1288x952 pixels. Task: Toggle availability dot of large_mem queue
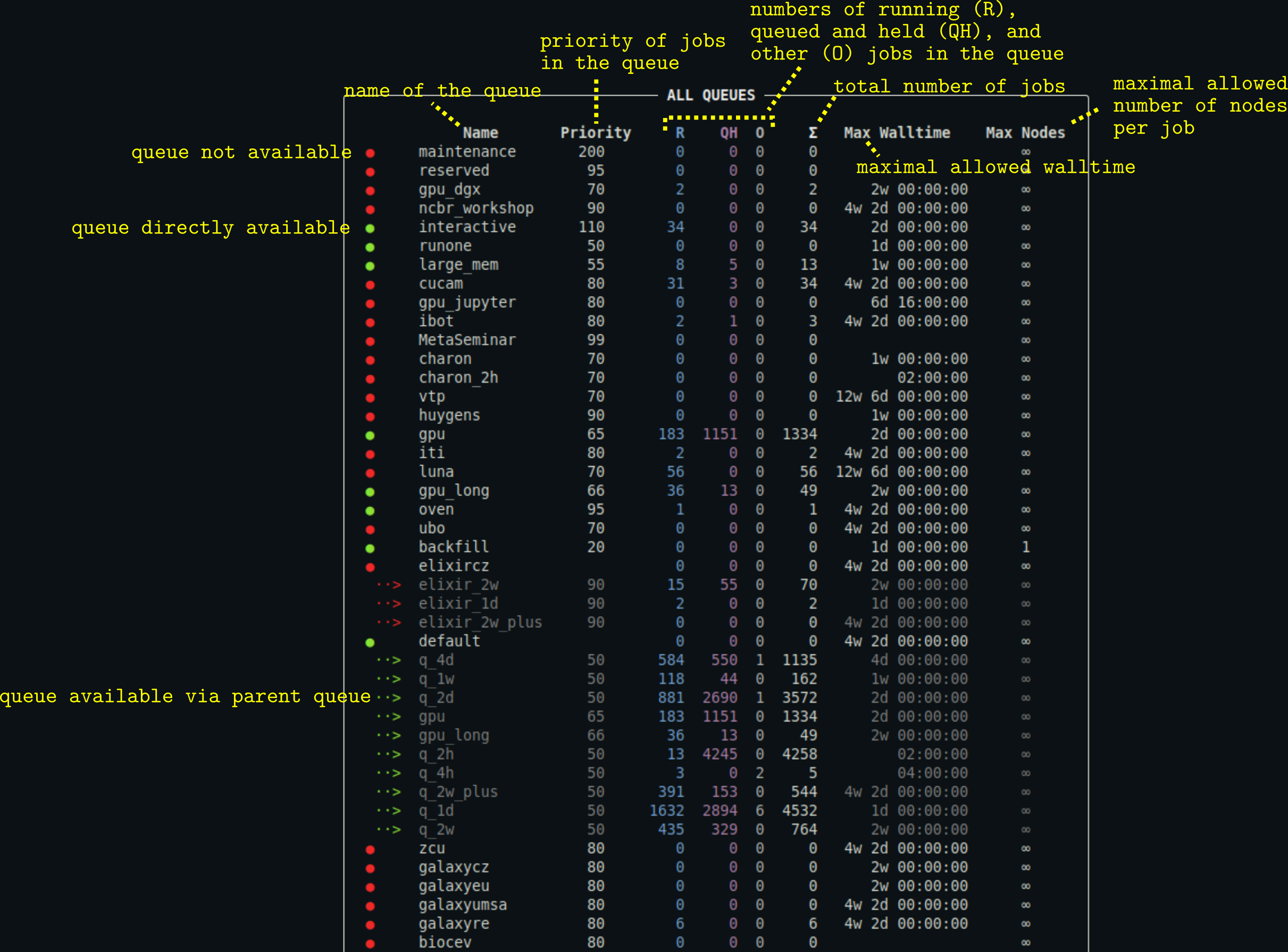(370, 265)
